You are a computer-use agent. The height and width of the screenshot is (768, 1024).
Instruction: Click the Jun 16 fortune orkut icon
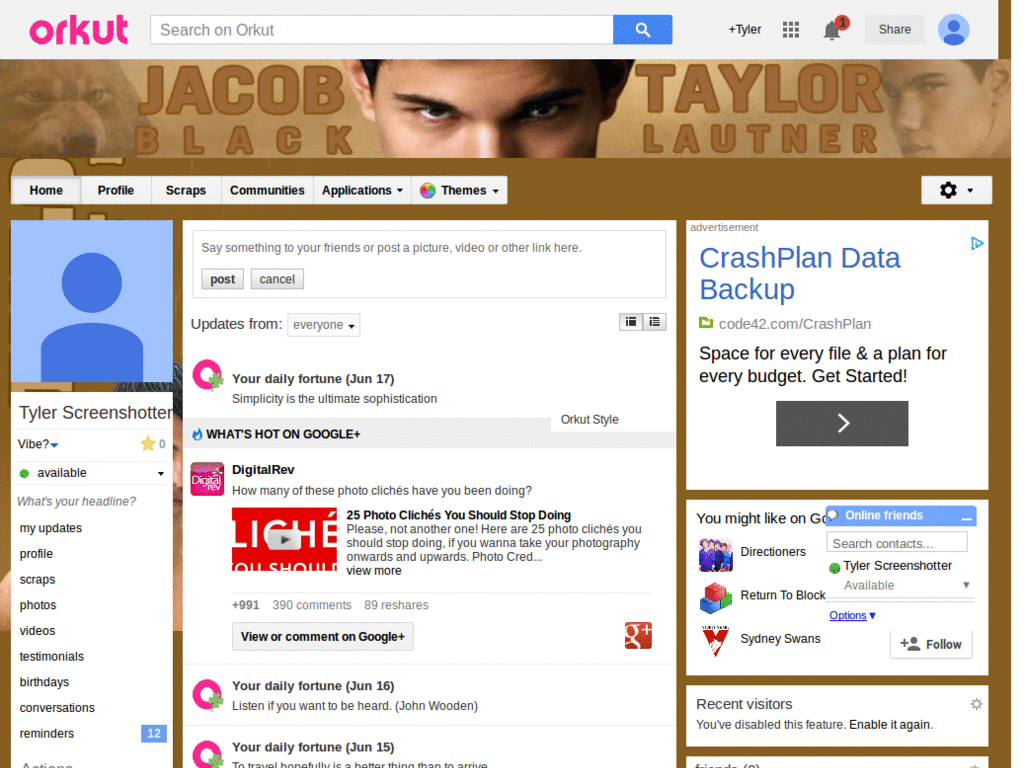208,695
